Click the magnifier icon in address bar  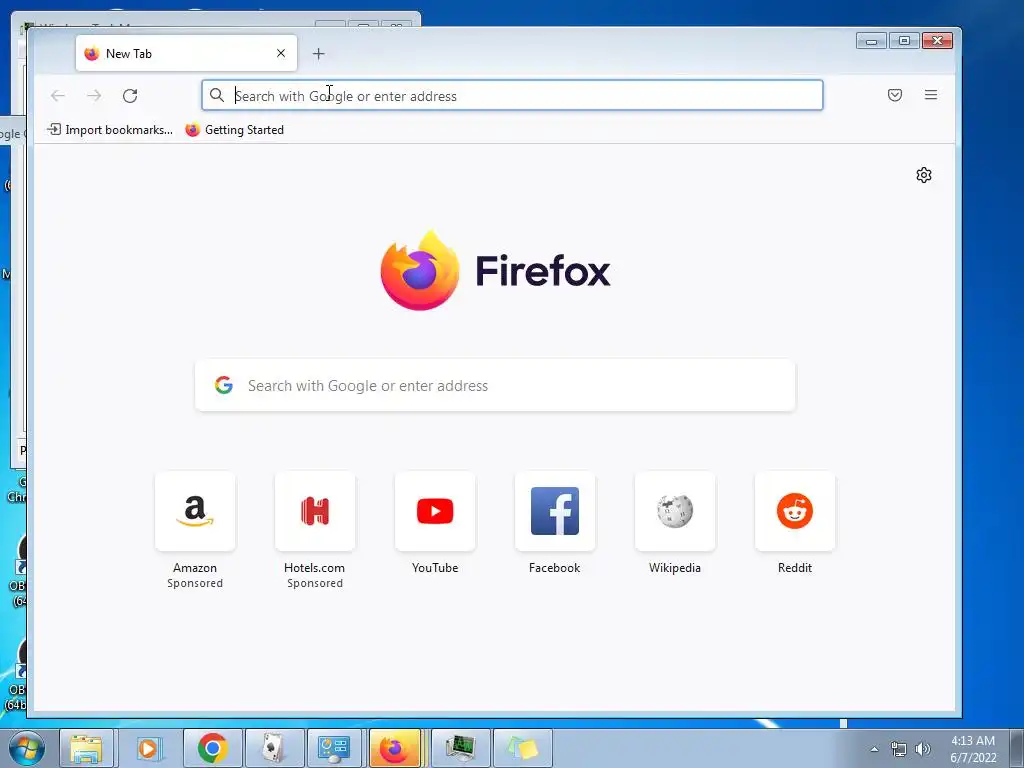click(x=217, y=95)
